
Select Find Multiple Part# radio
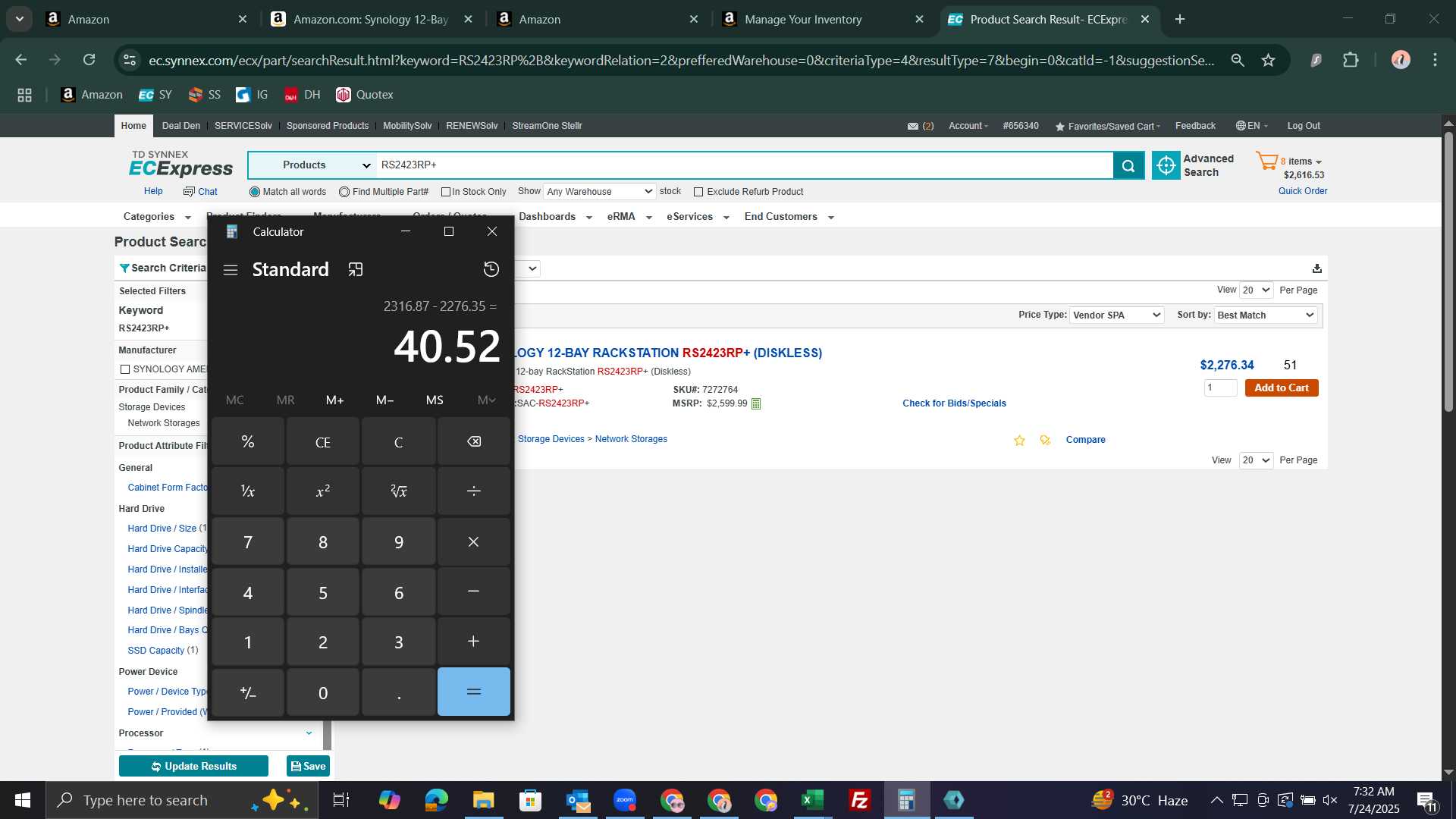point(344,192)
